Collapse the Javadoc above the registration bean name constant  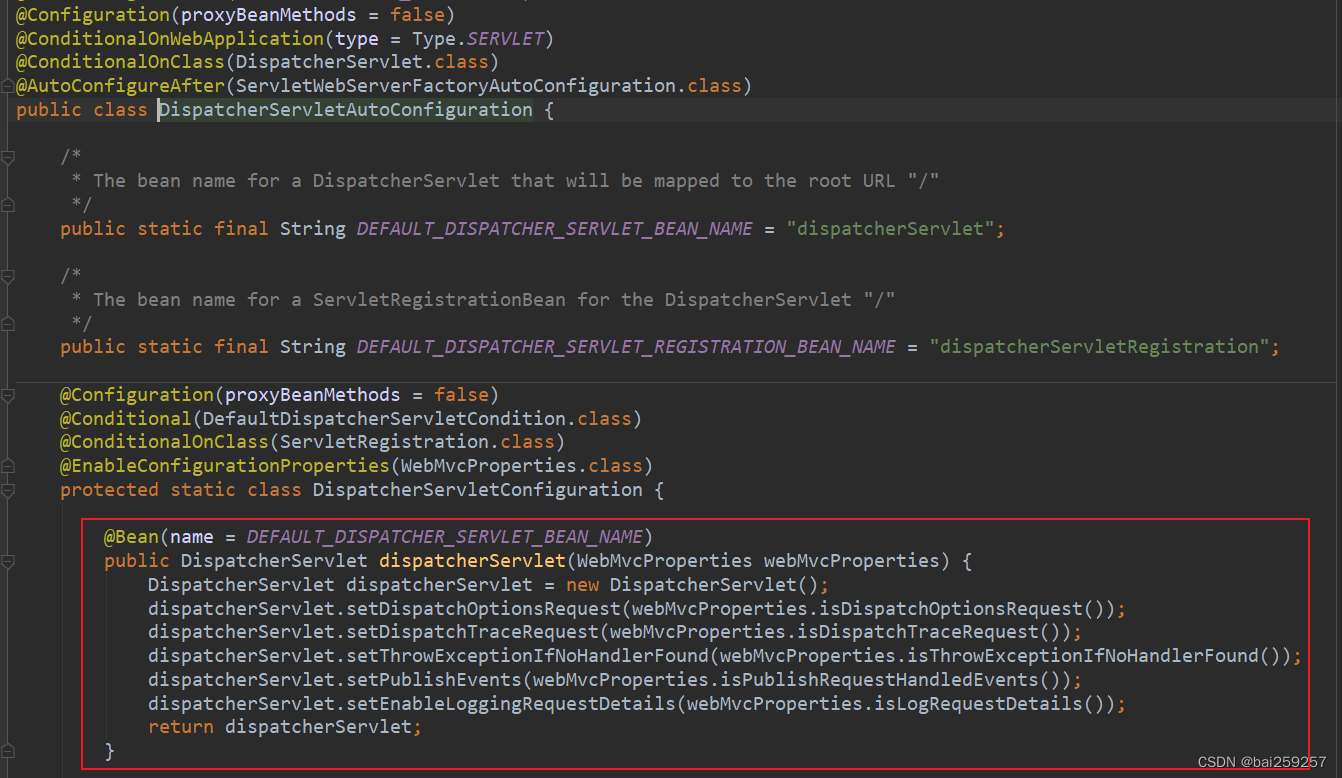(8, 276)
